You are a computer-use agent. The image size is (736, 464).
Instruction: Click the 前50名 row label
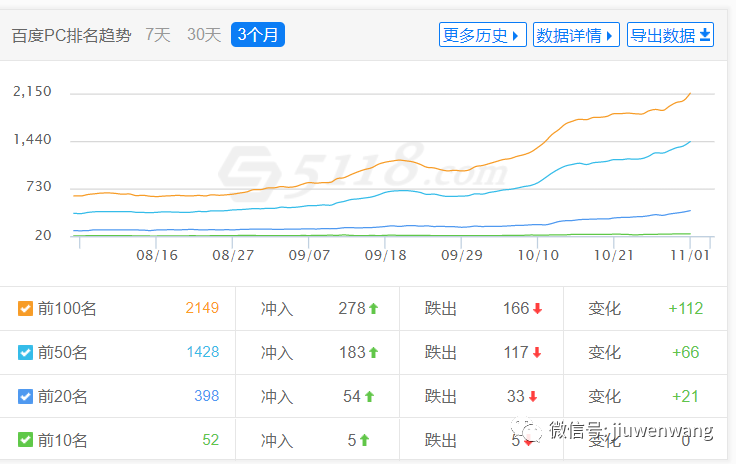pyautogui.click(x=62, y=352)
